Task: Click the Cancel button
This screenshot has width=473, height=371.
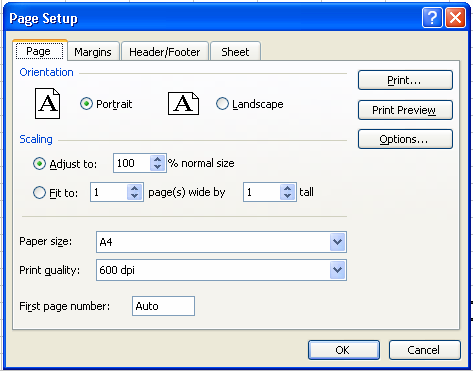Action: click(425, 350)
